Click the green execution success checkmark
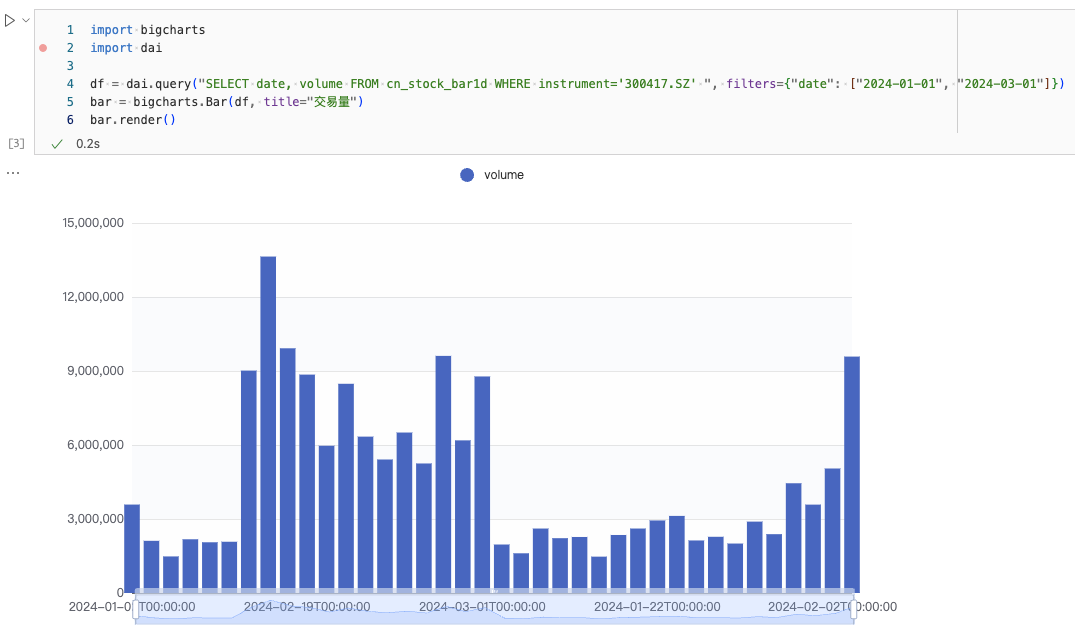The width and height of the screenshot is (1075, 637). [57, 143]
